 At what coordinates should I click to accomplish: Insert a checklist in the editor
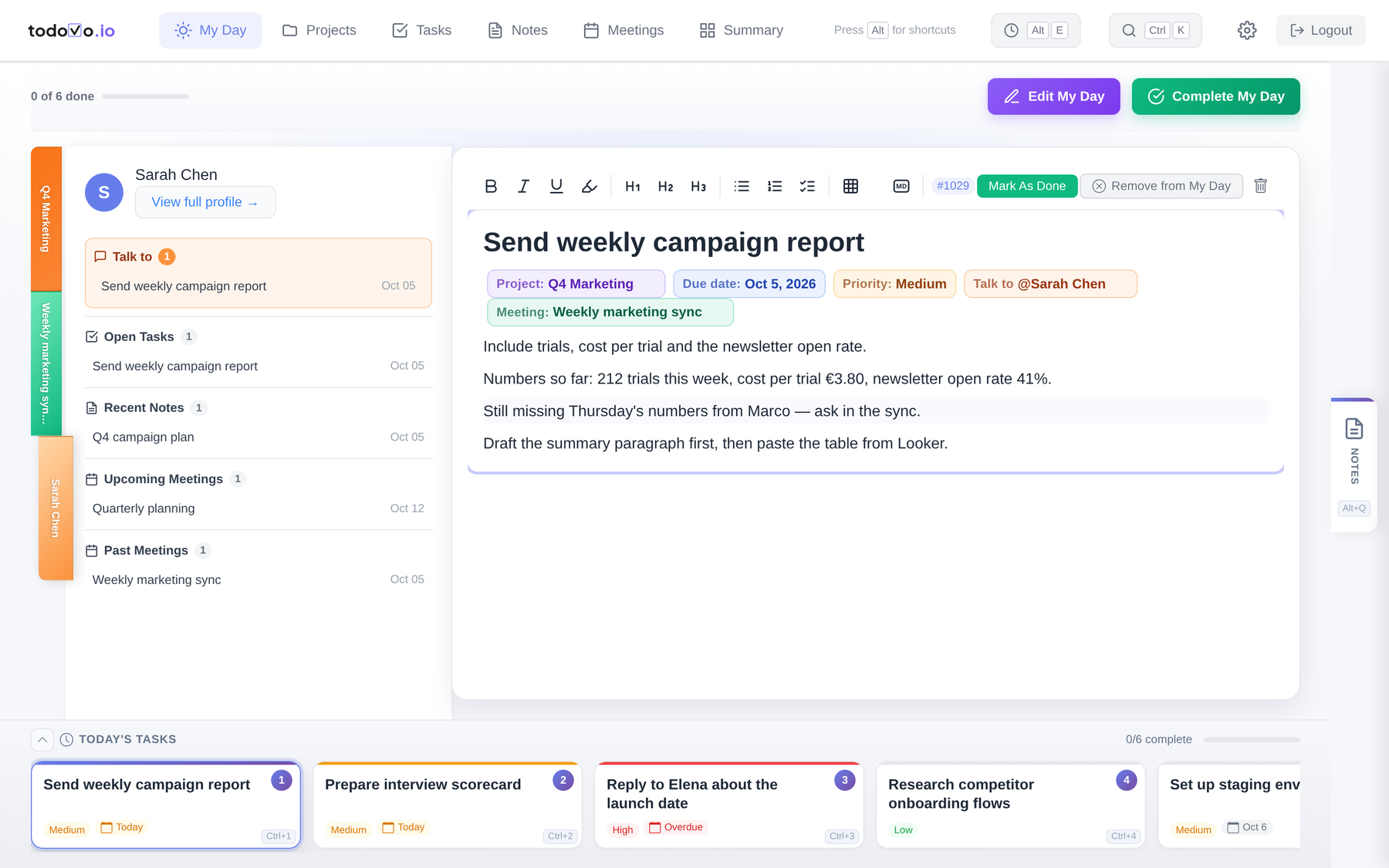click(807, 186)
